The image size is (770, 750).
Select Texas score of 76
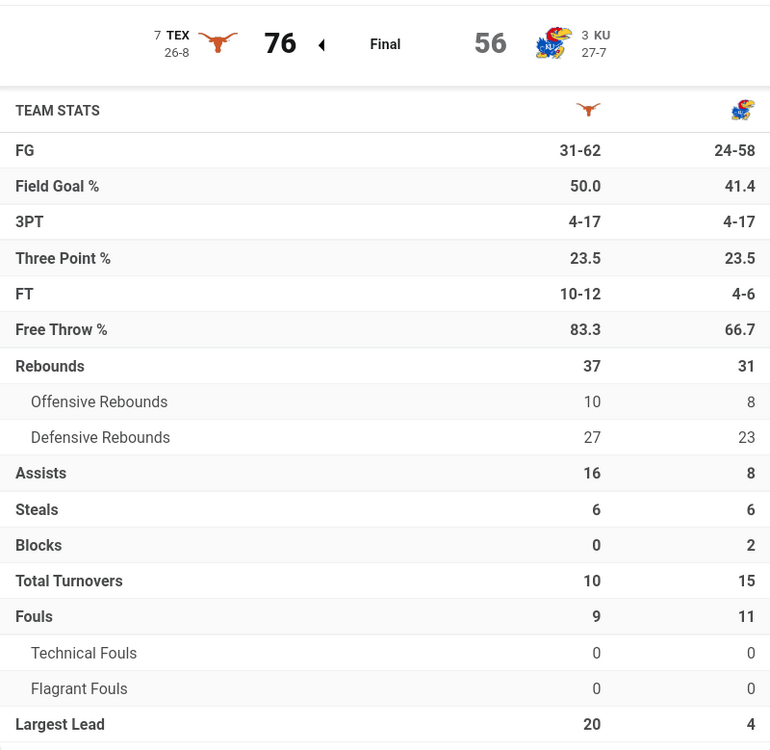click(280, 43)
